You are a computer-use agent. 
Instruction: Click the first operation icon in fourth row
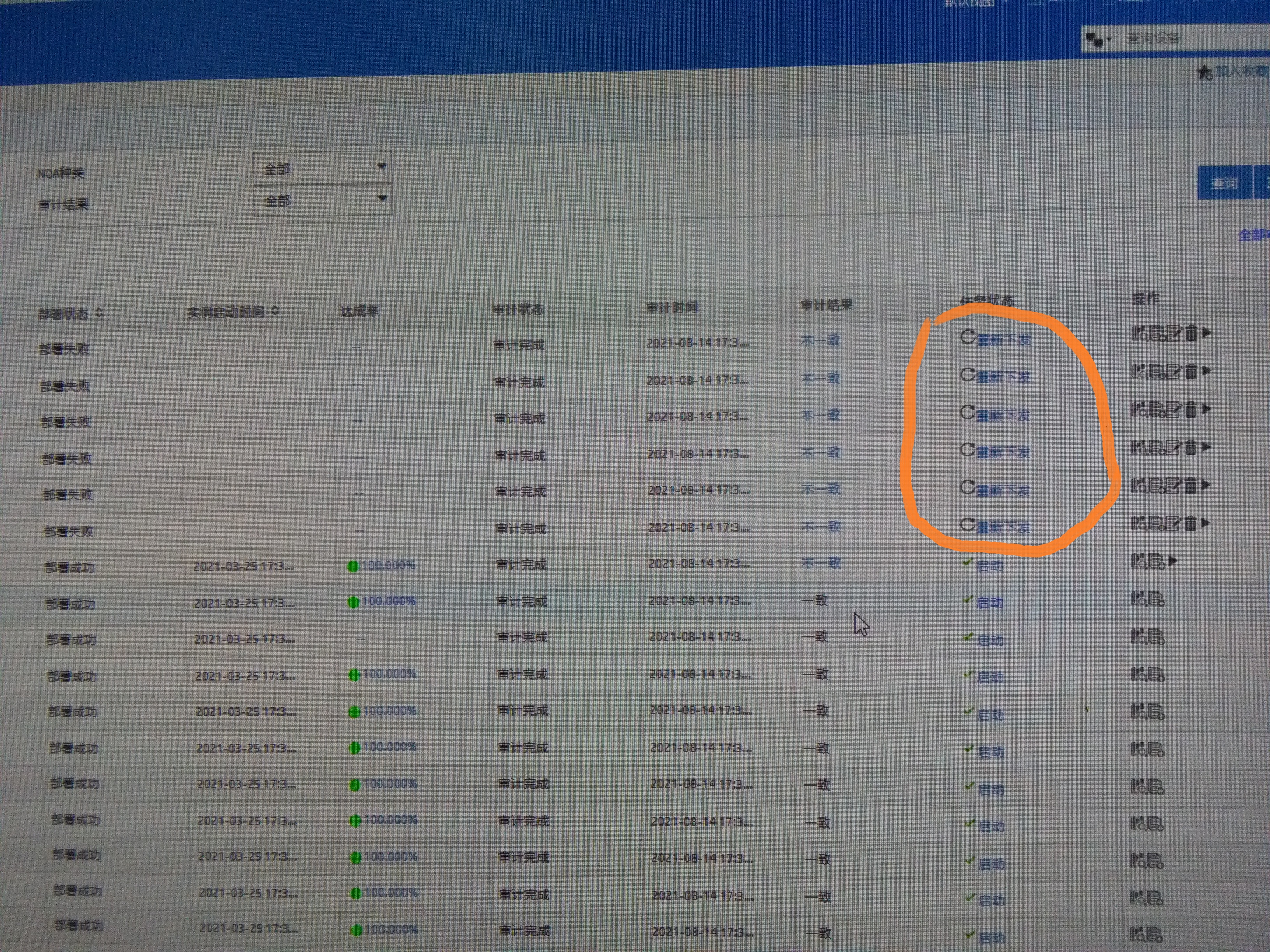(1139, 448)
